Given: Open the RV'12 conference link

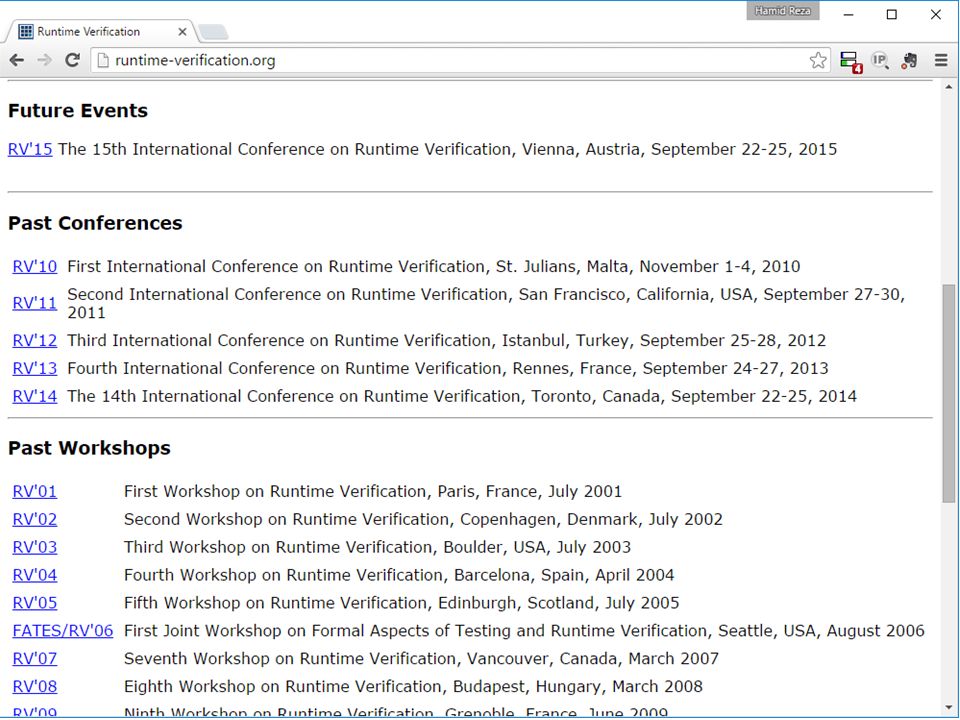Looking at the screenshot, I should point(35,340).
